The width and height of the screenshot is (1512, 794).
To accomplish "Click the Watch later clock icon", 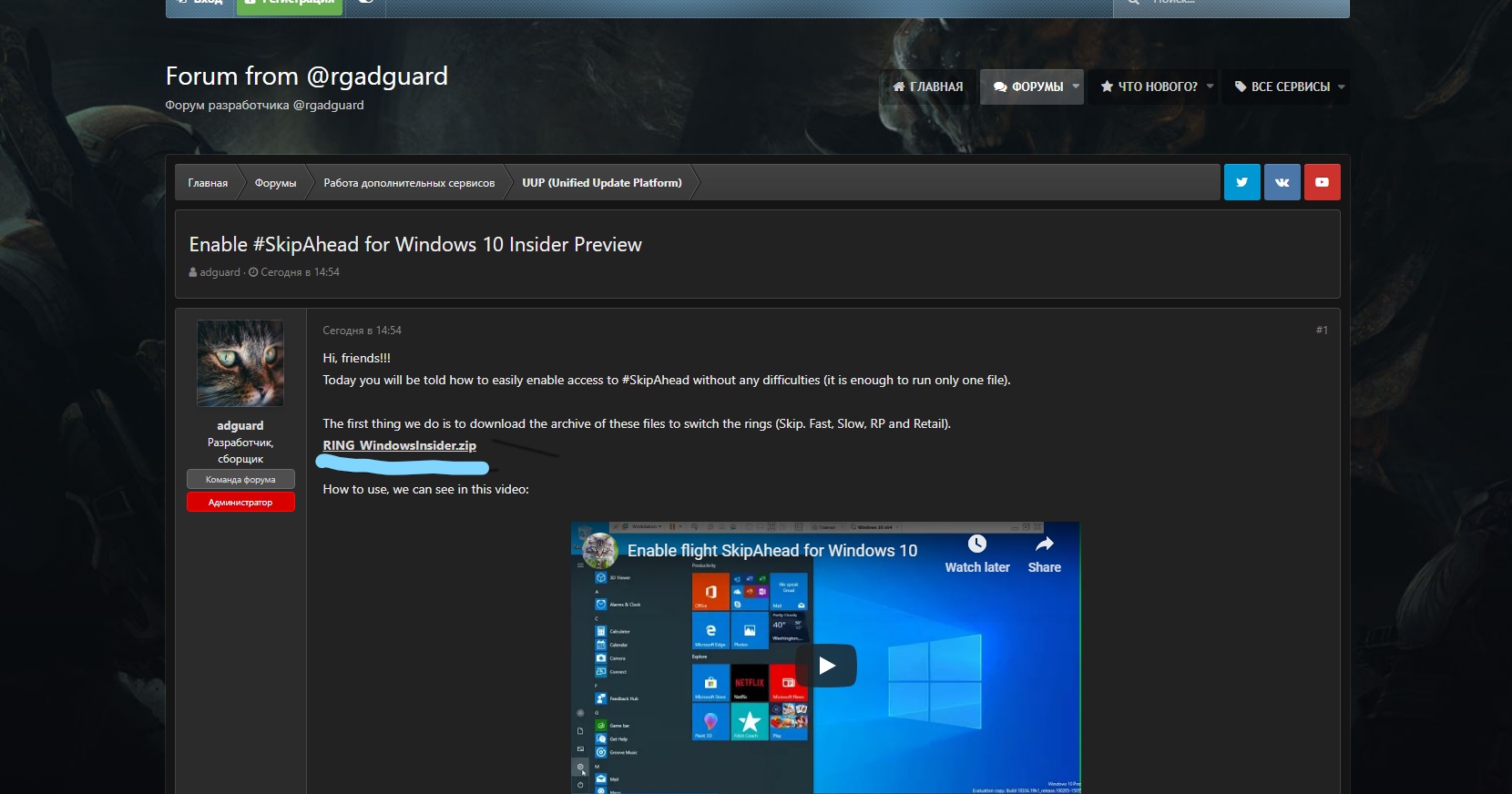I will tap(976, 544).
